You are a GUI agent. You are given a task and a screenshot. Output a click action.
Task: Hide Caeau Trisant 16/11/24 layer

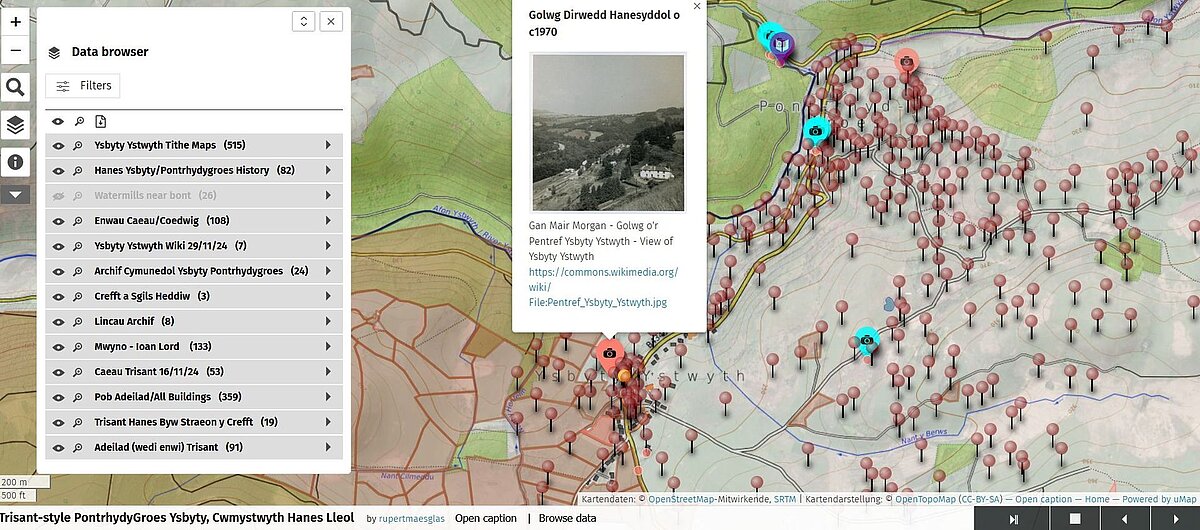point(58,372)
